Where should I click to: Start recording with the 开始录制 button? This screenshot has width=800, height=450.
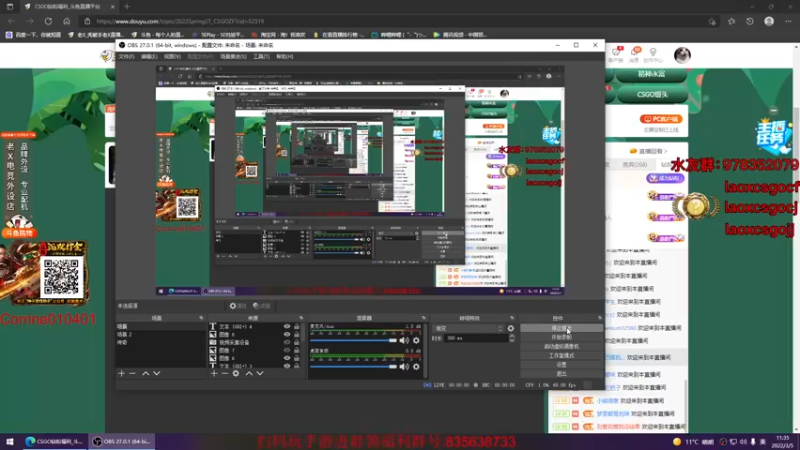561,337
